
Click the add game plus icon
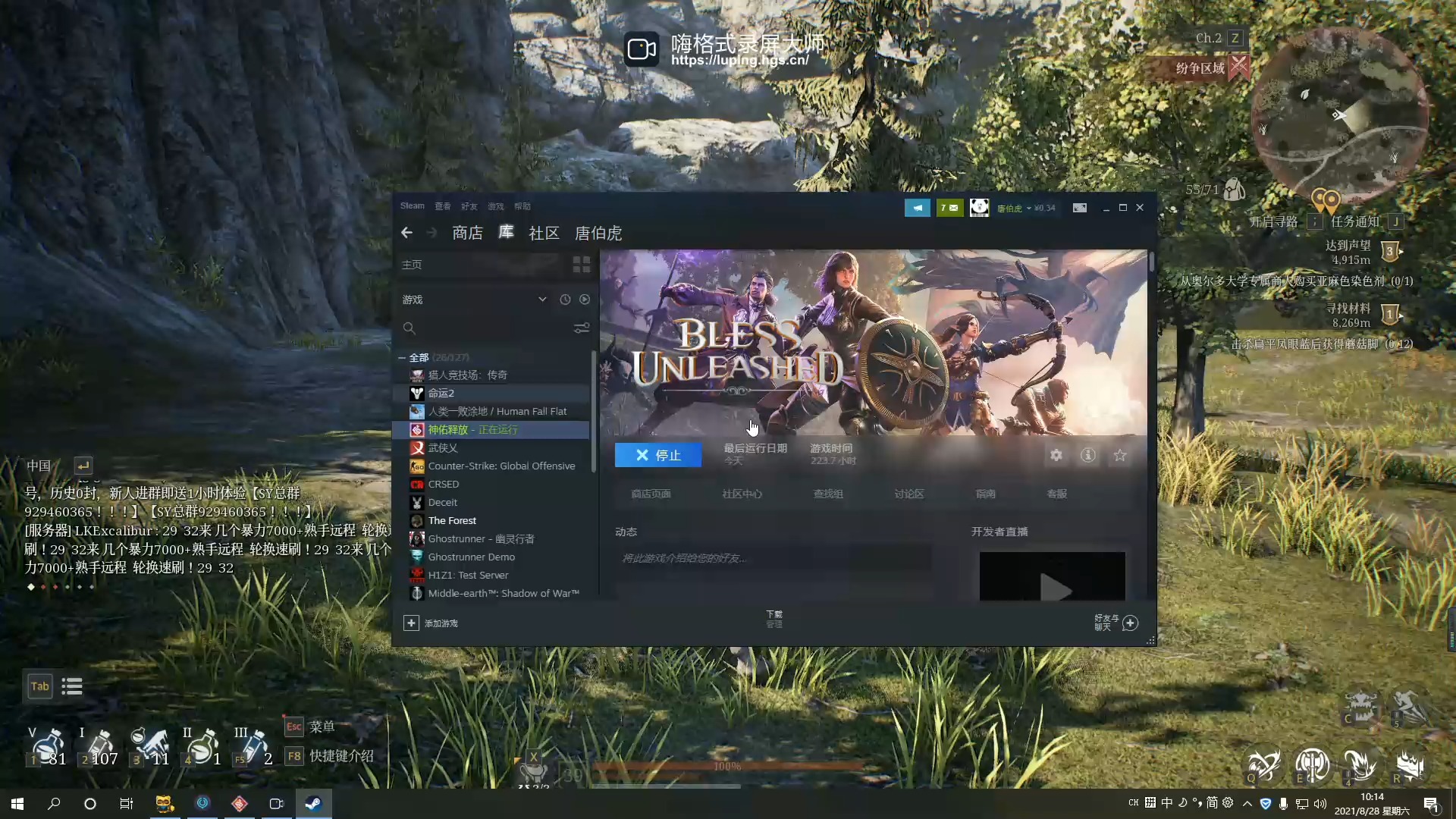[411, 623]
